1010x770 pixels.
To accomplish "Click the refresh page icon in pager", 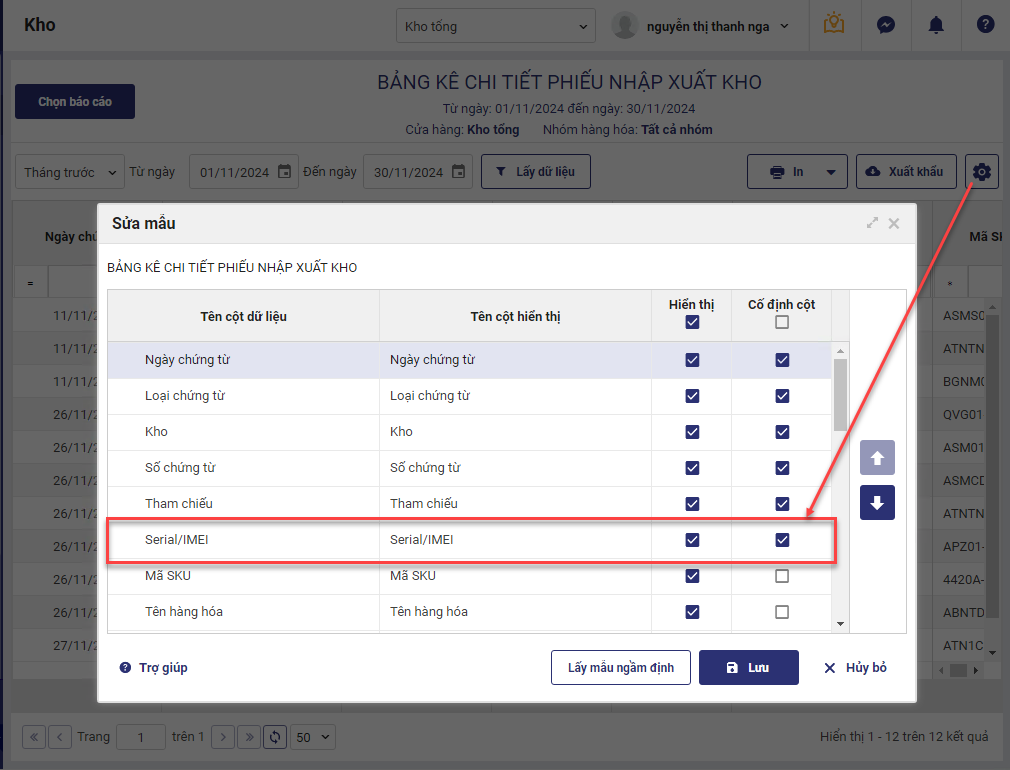I will click(x=275, y=737).
